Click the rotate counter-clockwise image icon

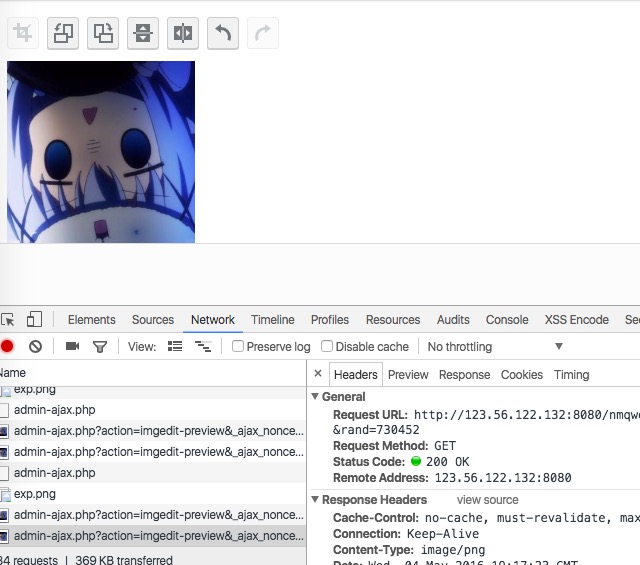[x=63, y=33]
